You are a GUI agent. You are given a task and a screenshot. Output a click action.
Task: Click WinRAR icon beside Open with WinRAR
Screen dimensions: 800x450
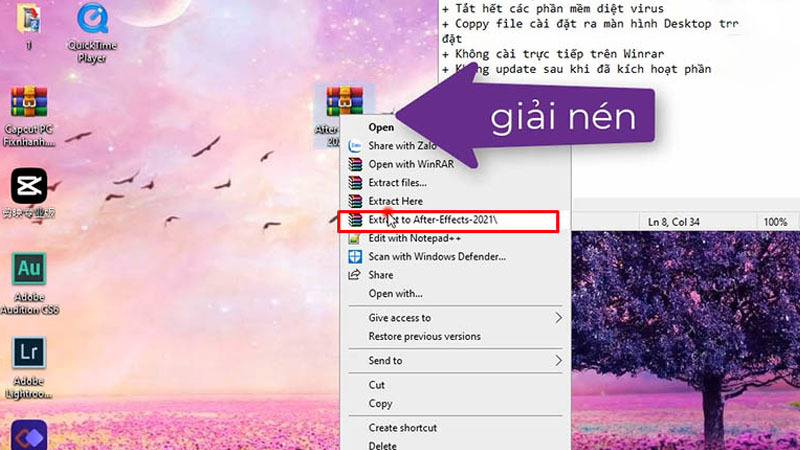click(355, 164)
